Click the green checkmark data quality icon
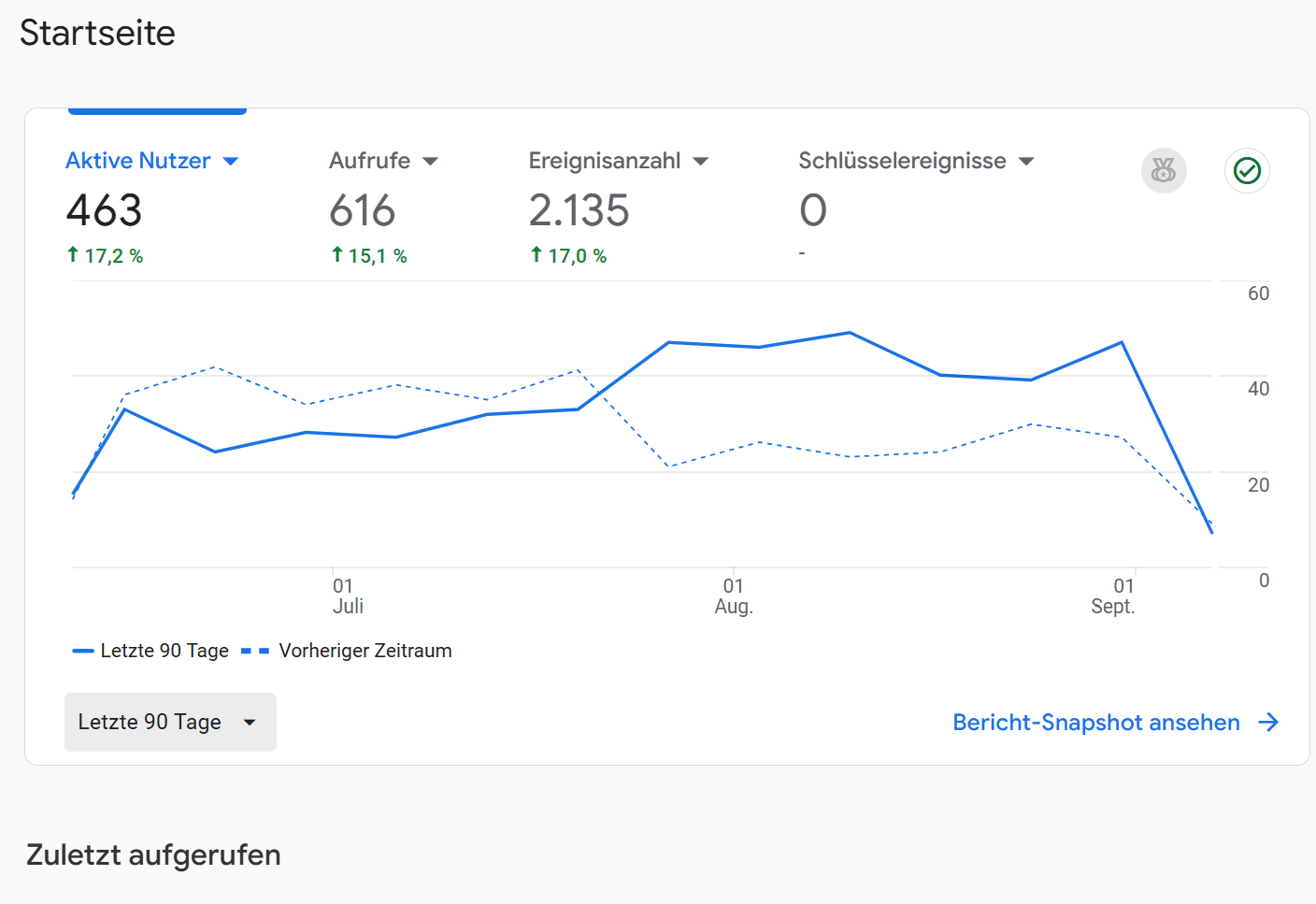Viewport: 1316px width, 904px height. click(1247, 171)
